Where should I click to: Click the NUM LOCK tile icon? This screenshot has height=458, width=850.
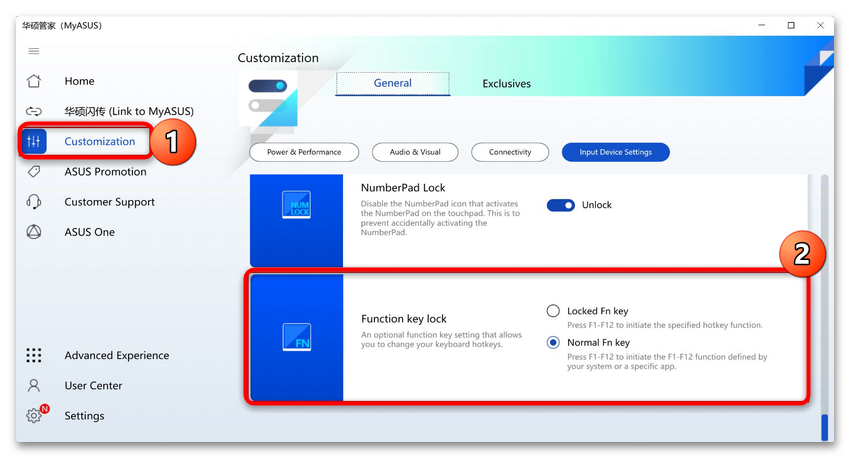(x=297, y=205)
